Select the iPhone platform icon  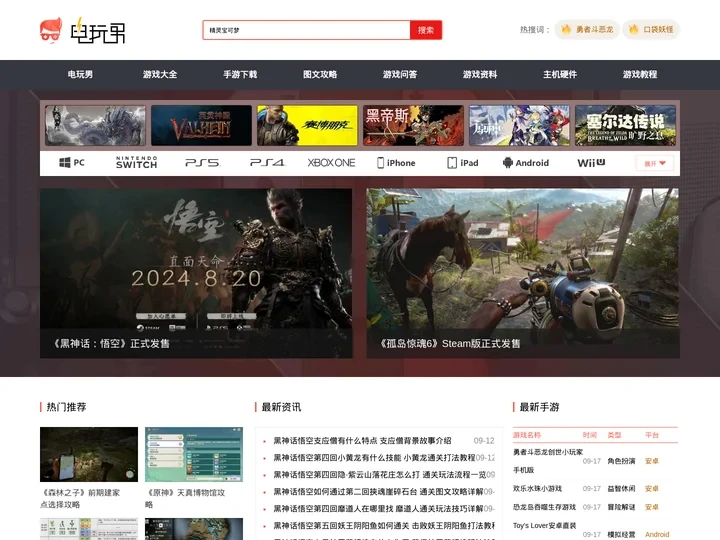tap(396, 163)
